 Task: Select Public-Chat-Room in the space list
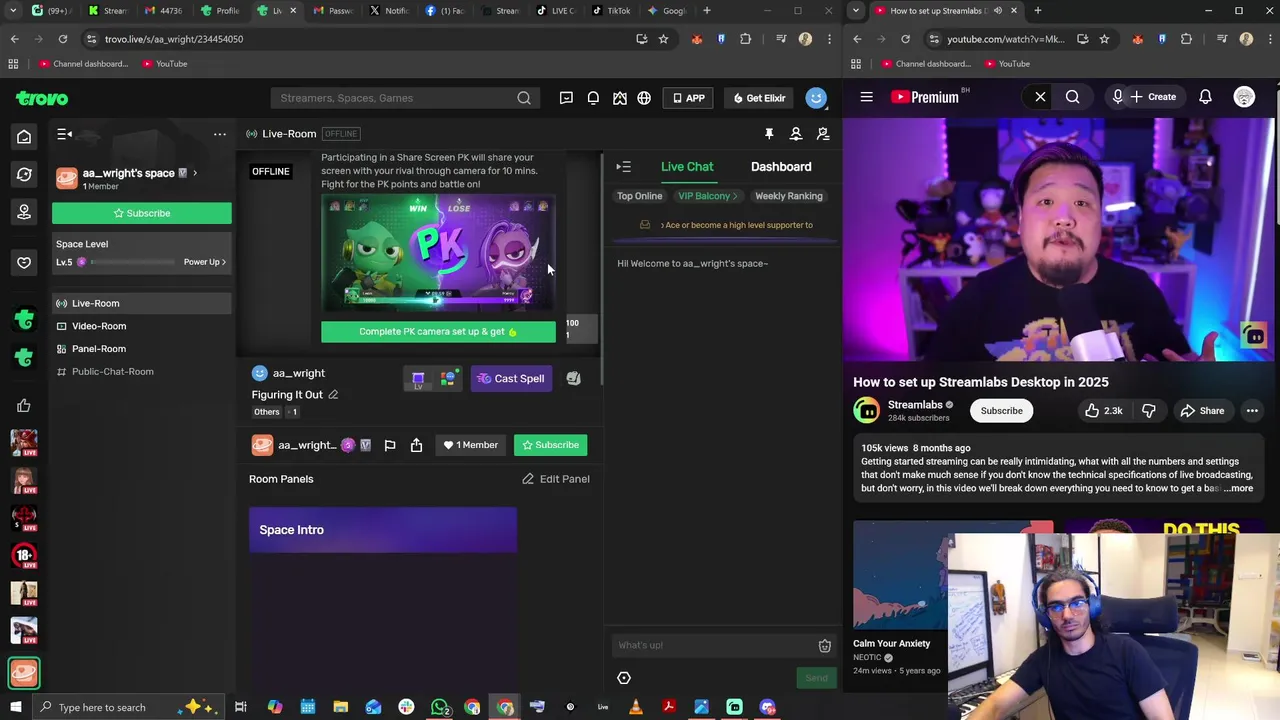(141, 371)
